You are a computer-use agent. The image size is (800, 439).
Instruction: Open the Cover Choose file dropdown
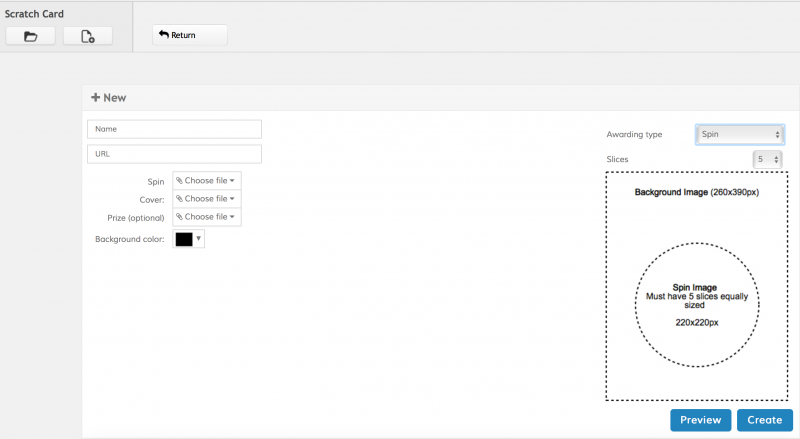click(x=206, y=199)
